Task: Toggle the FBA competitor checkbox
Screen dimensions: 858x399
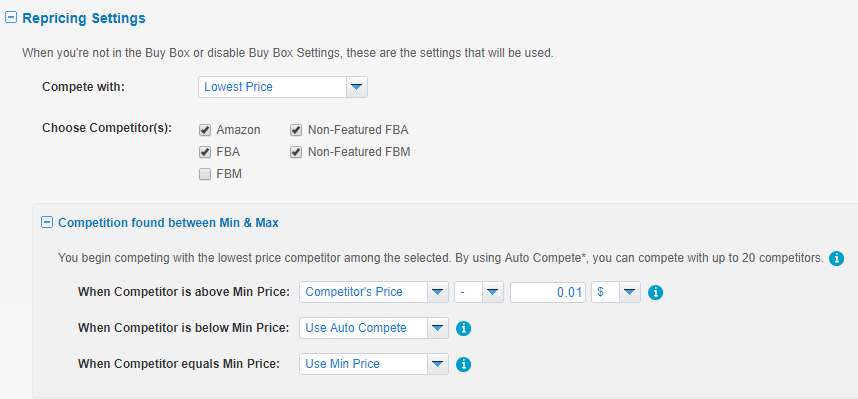Action: 205,152
